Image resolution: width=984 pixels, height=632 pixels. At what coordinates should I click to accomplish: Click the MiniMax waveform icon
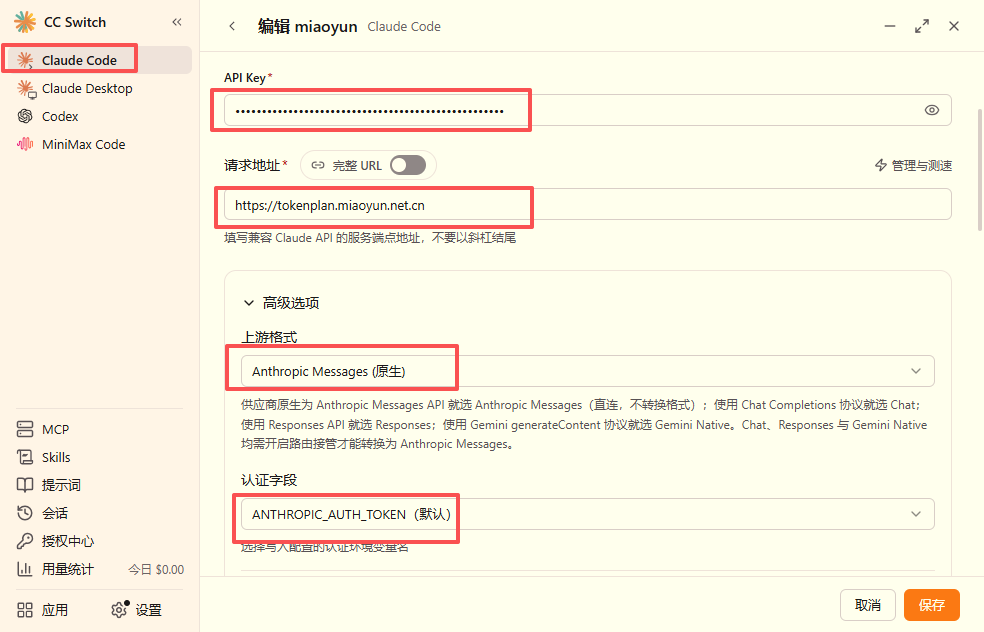click(25, 144)
